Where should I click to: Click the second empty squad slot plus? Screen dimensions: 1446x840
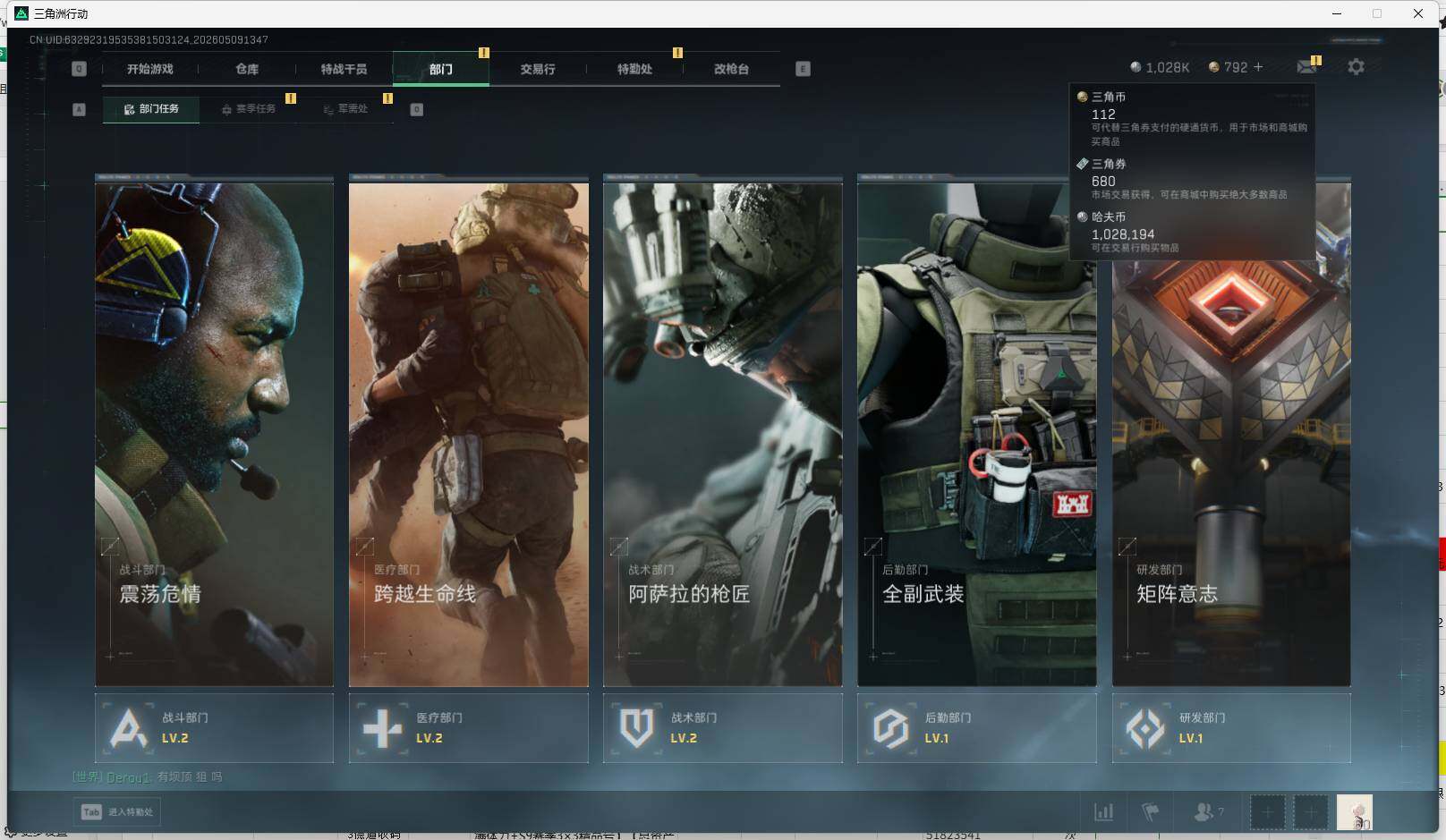click(x=1311, y=812)
